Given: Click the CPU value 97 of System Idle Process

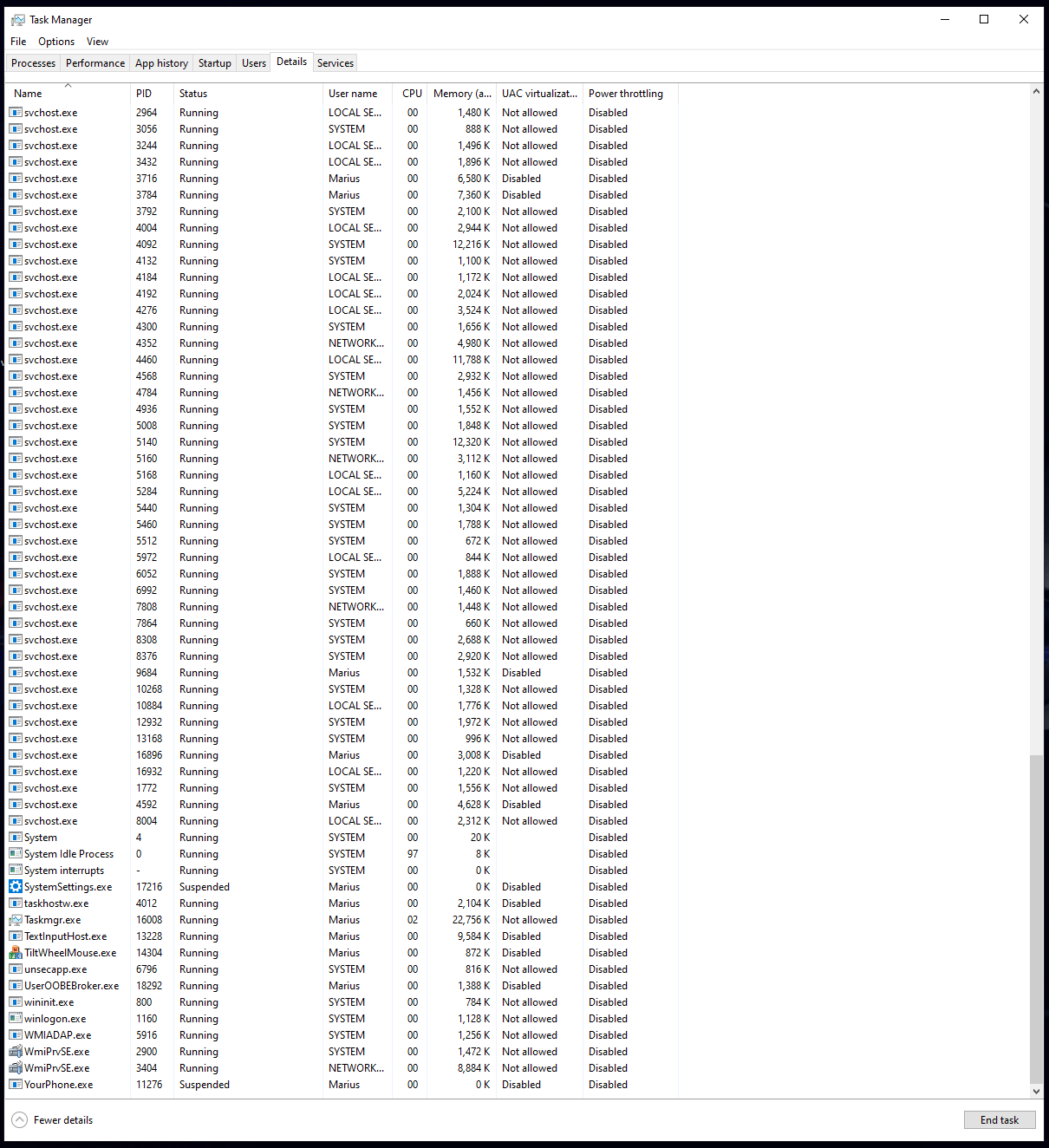Looking at the screenshot, I should [413, 854].
